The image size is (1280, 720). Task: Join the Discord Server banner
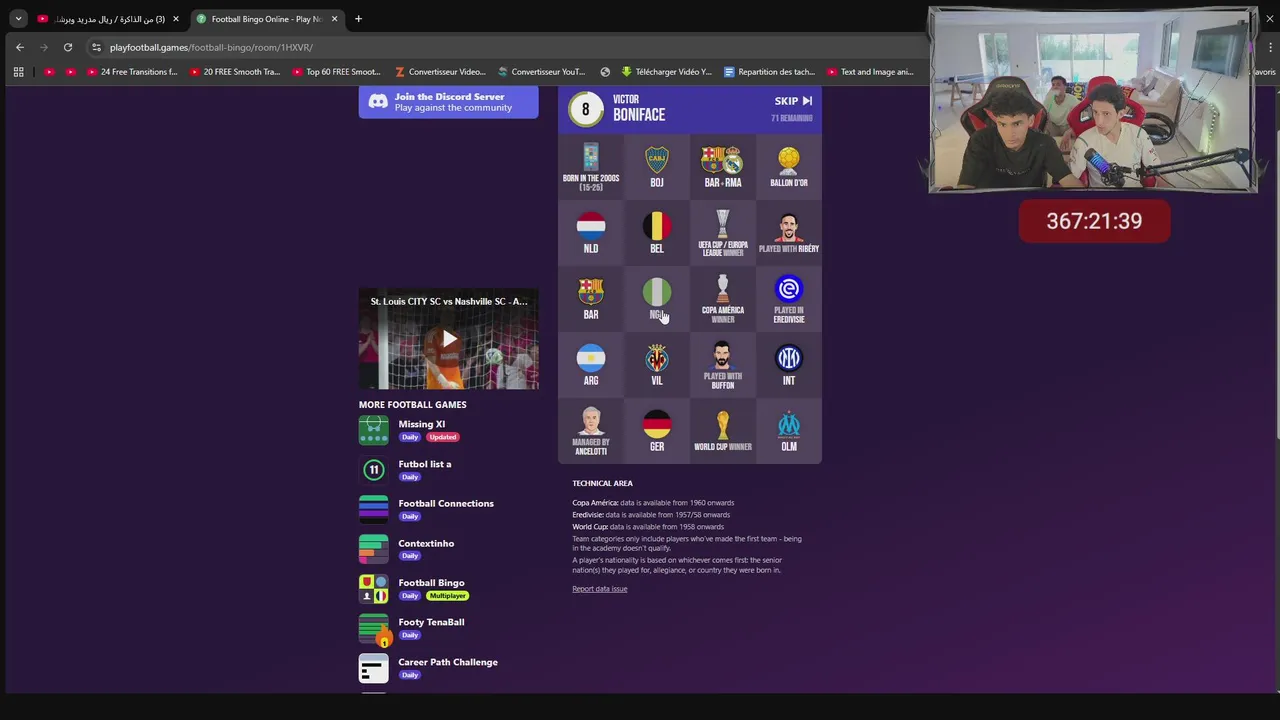[448, 102]
